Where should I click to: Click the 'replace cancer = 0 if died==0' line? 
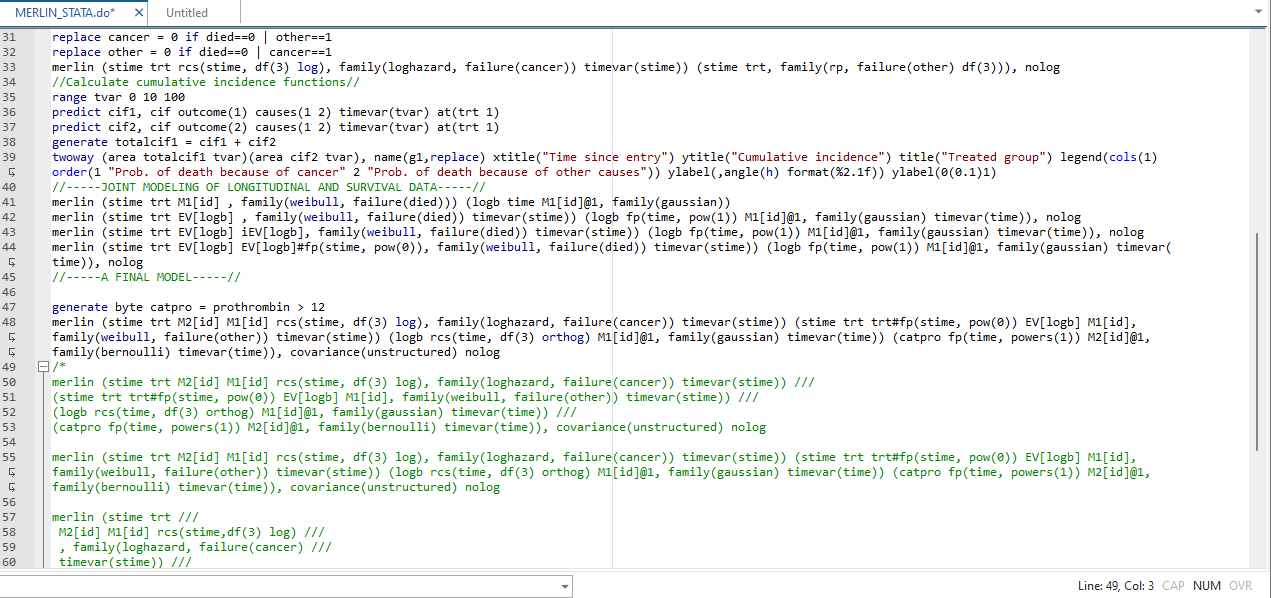[x=192, y=37]
